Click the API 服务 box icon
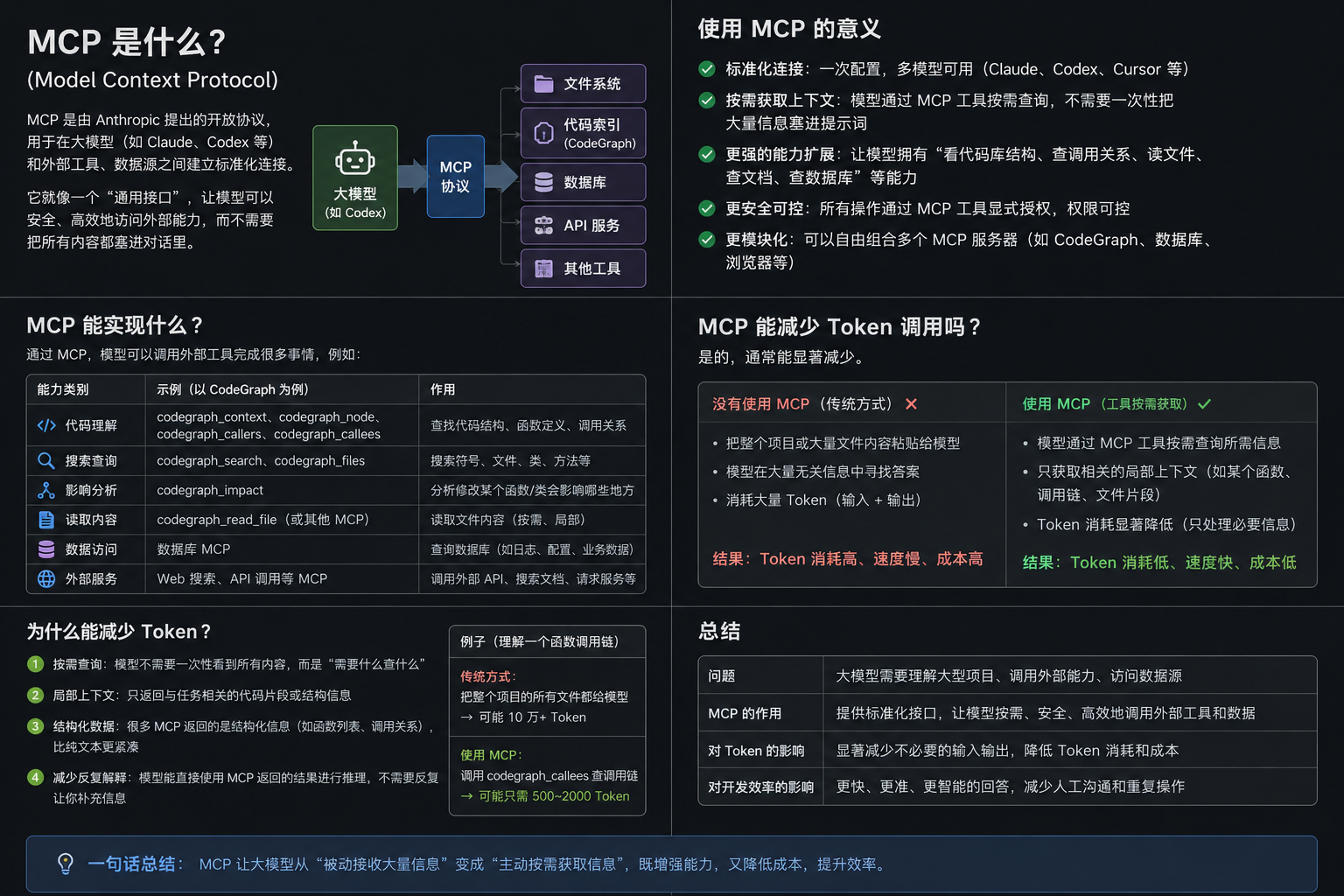The width and height of the screenshot is (1344, 896). (x=543, y=226)
